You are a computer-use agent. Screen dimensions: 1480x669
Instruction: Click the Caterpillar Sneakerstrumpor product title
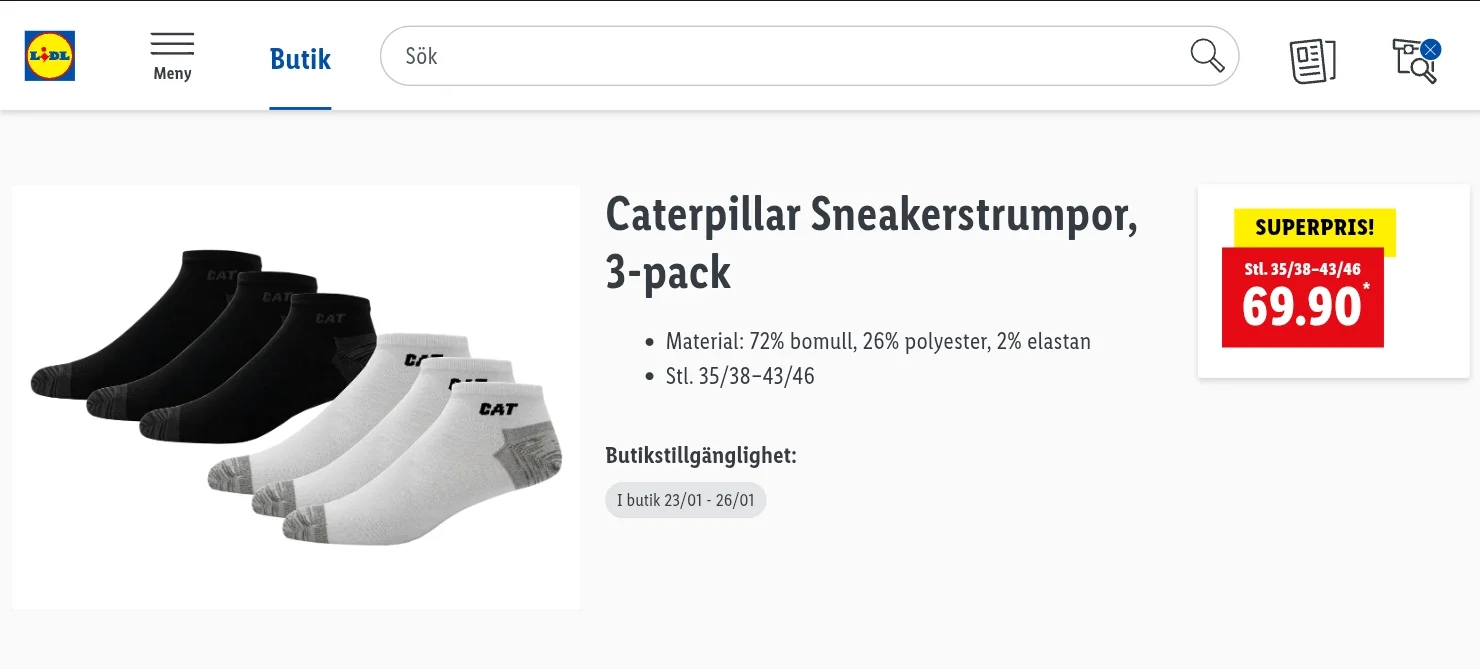point(871,242)
